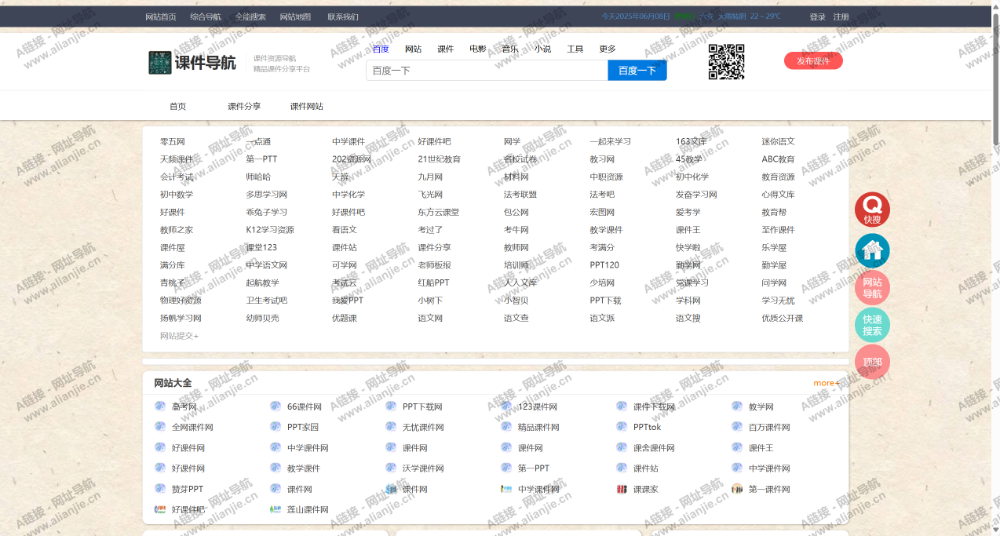This screenshot has height=536, width=1000.
Task: Click the icon beside 第一课件网
Action: click(x=737, y=489)
